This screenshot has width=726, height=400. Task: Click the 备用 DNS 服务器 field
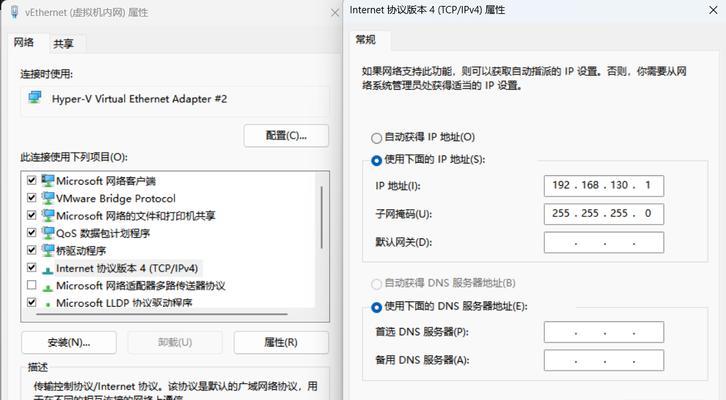604,360
